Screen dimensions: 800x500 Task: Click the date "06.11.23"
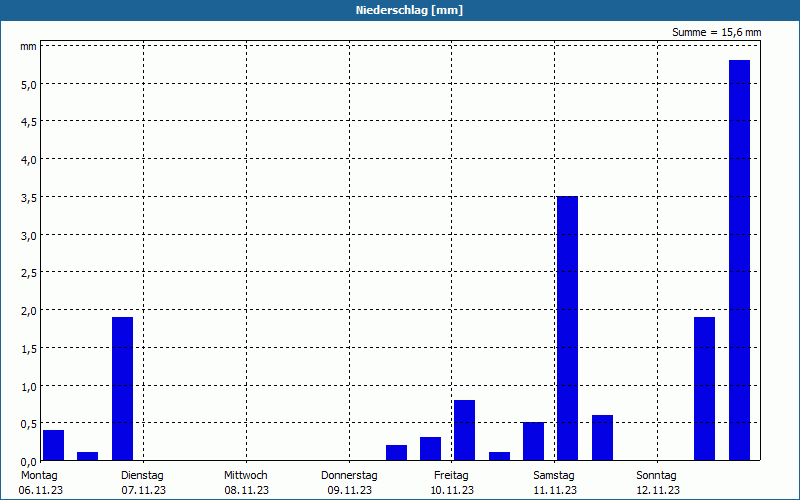click(x=41, y=490)
